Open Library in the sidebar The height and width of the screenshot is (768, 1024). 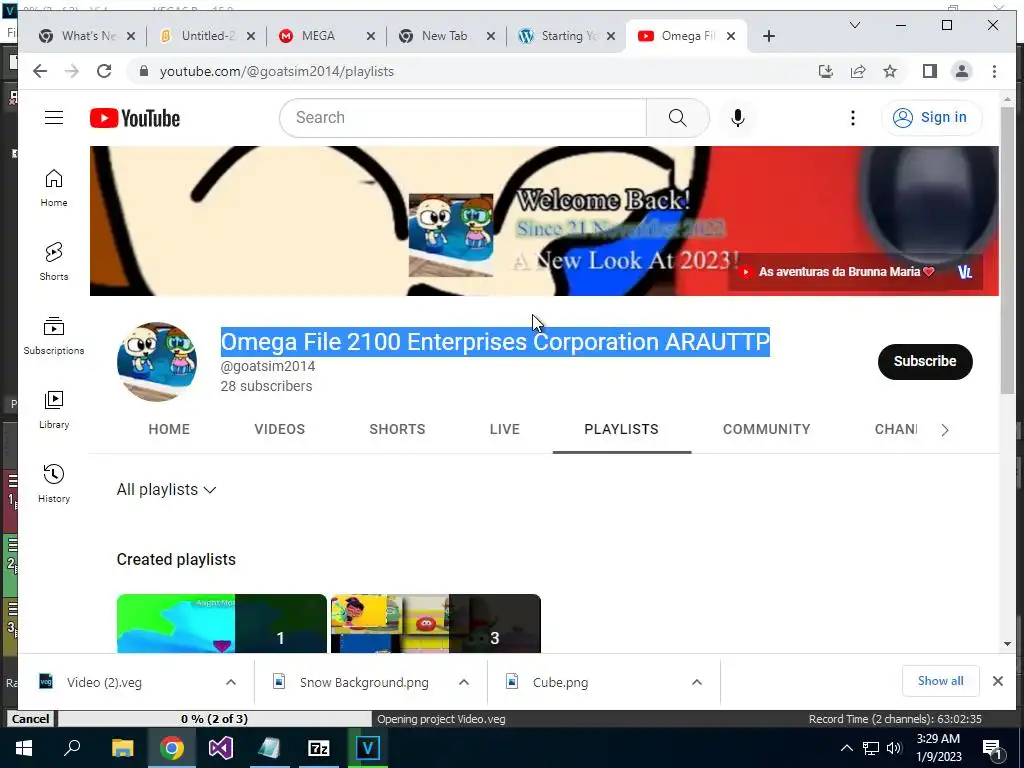click(x=54, y=409)
